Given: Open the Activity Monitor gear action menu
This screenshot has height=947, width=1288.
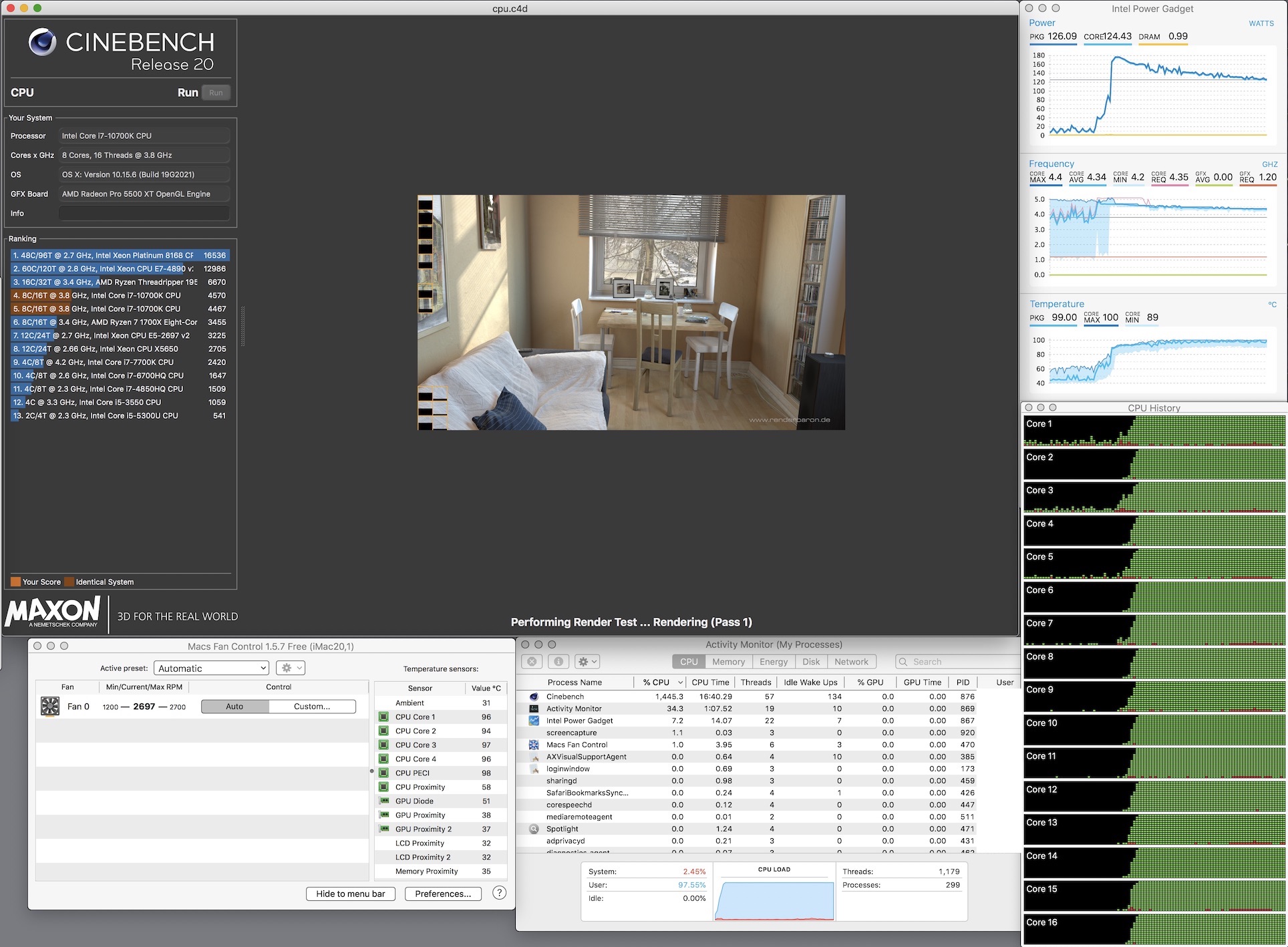Looking at the screenshot, I should (x=587, y=661).
